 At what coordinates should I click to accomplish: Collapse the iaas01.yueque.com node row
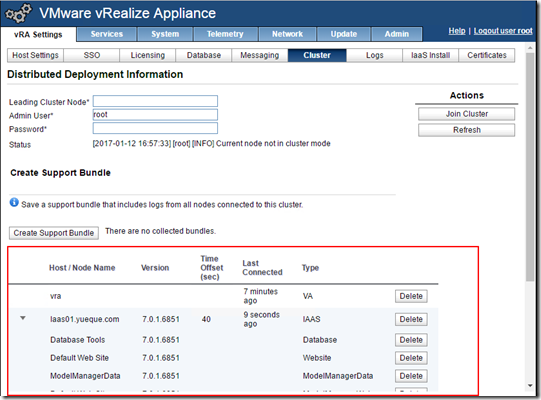[23, 318]
